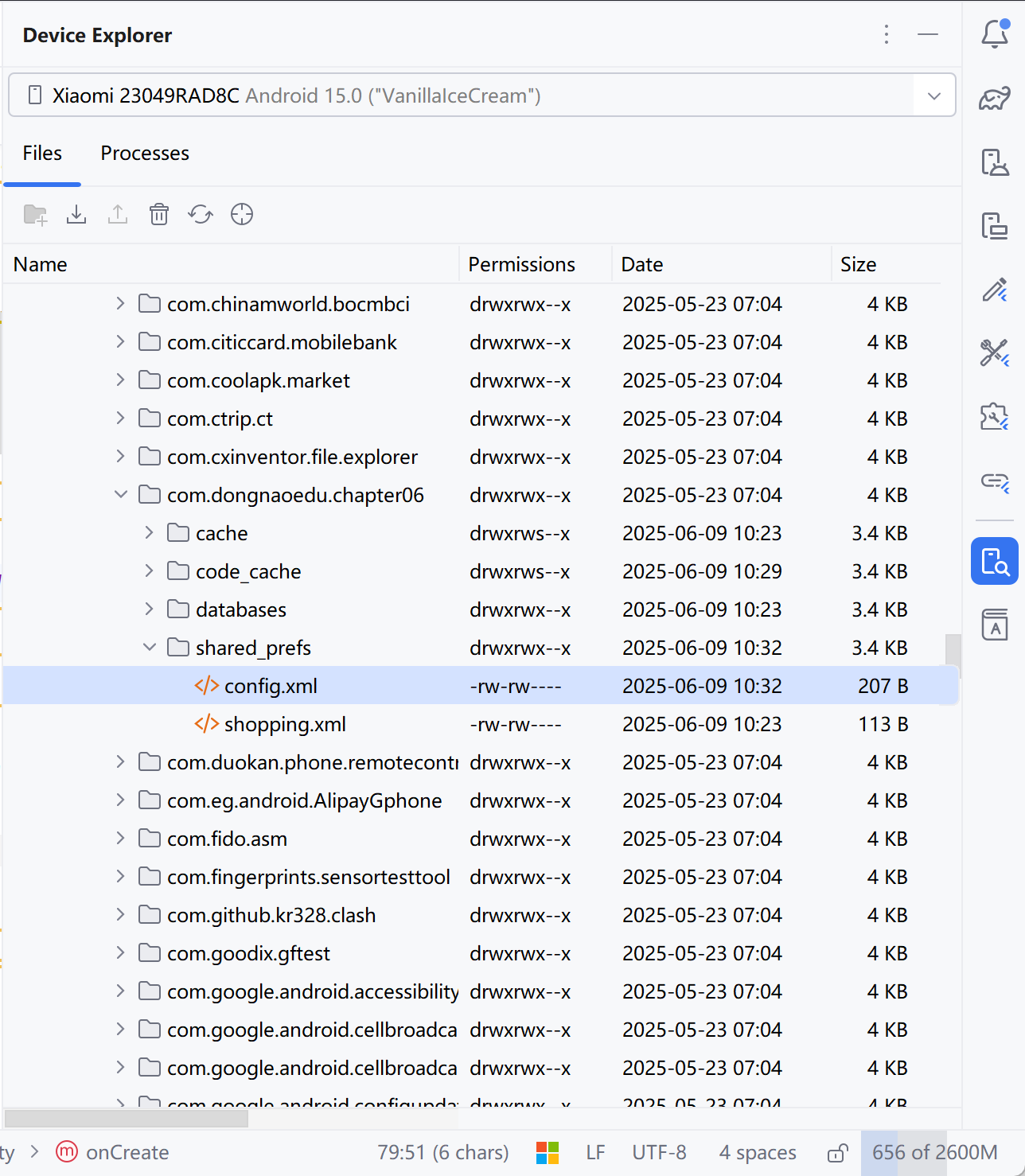Open the Device Explorer sidebar icon

tap(994, 561)
